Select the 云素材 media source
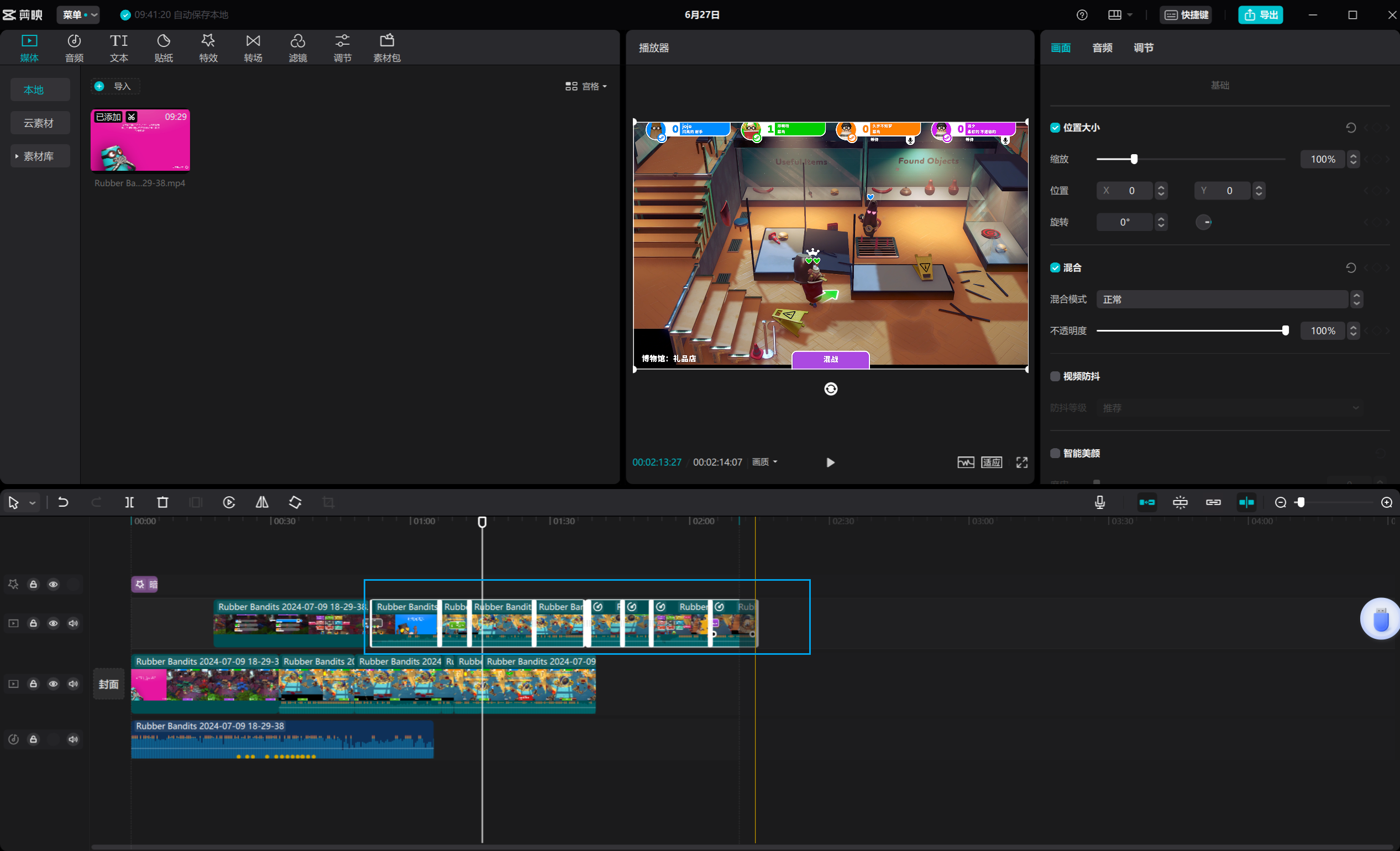 pyautogui.click(x=40, y=123)
